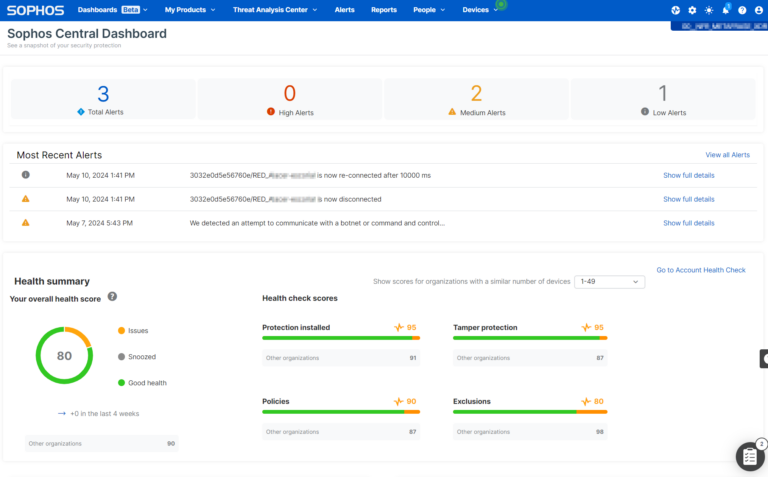Screen dimensions: 768x477
Task: Open the globe icon in header
Action: (675, 10)
